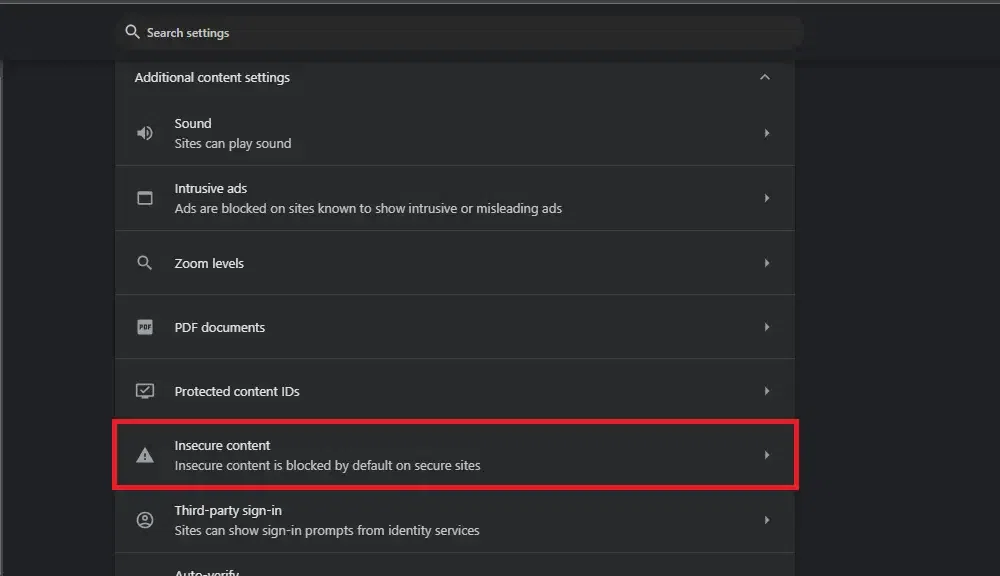Click the Sound speaker icon
Viewport: 1000px width, 576px height.
(145, 133)
